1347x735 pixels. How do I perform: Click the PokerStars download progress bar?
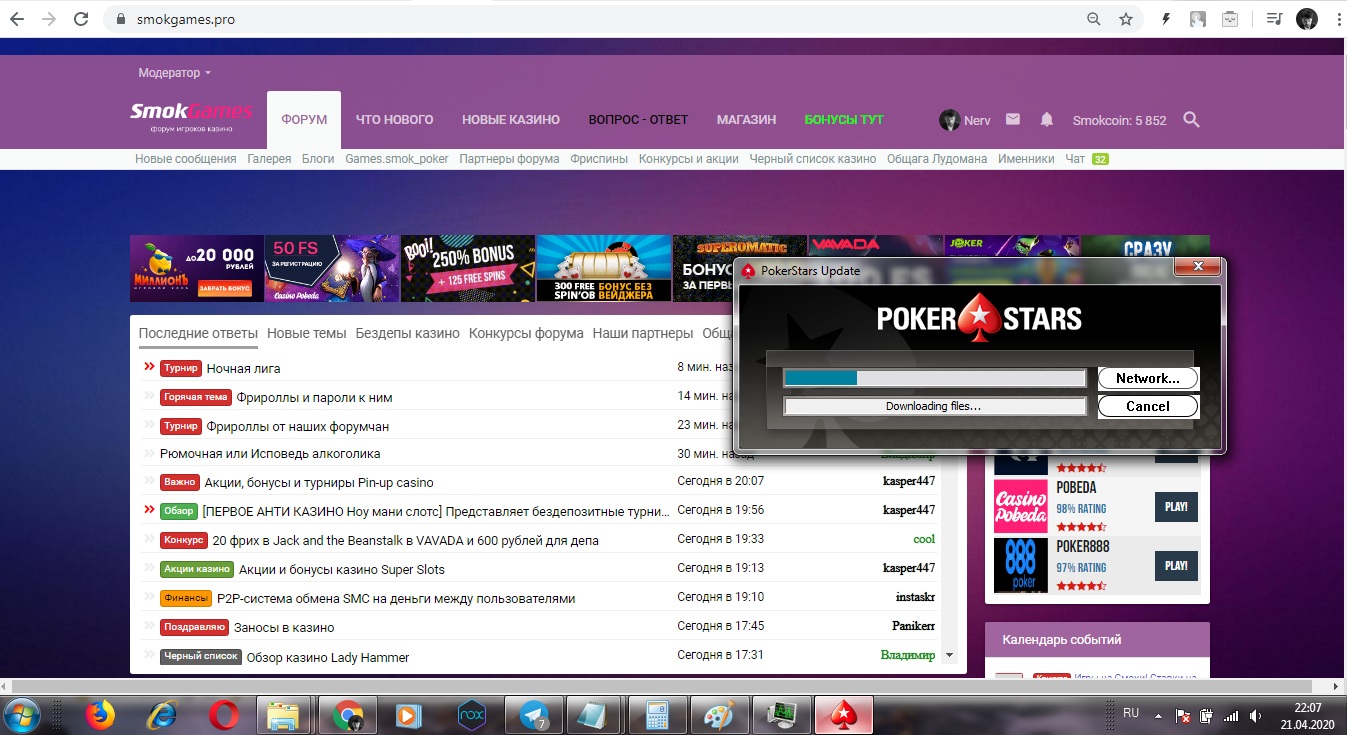point(935,378)
